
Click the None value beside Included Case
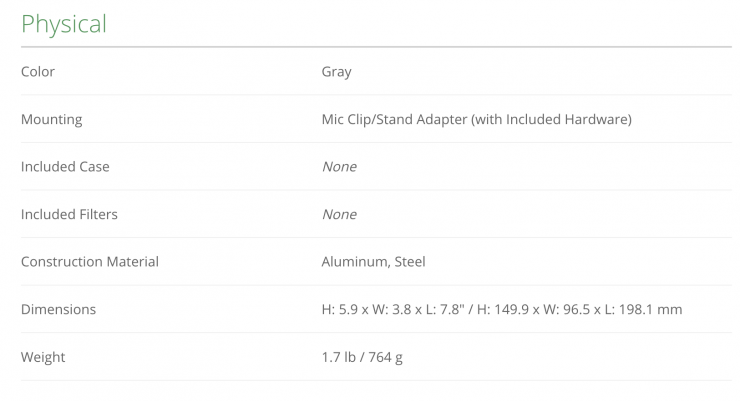click(x=339, y=167)
